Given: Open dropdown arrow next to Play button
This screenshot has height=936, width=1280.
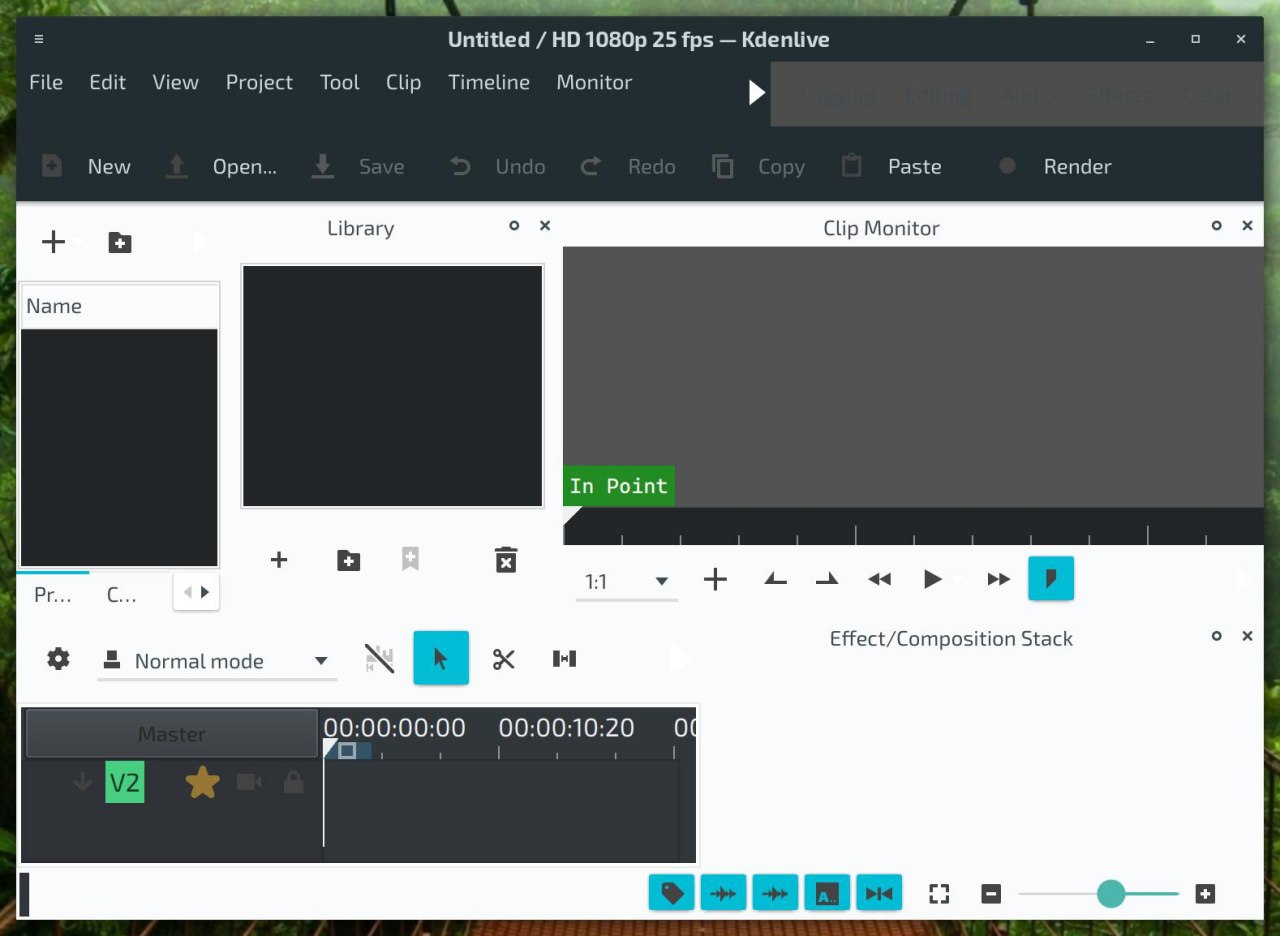Looking at the screenshot, I should [x=959, y=579].
